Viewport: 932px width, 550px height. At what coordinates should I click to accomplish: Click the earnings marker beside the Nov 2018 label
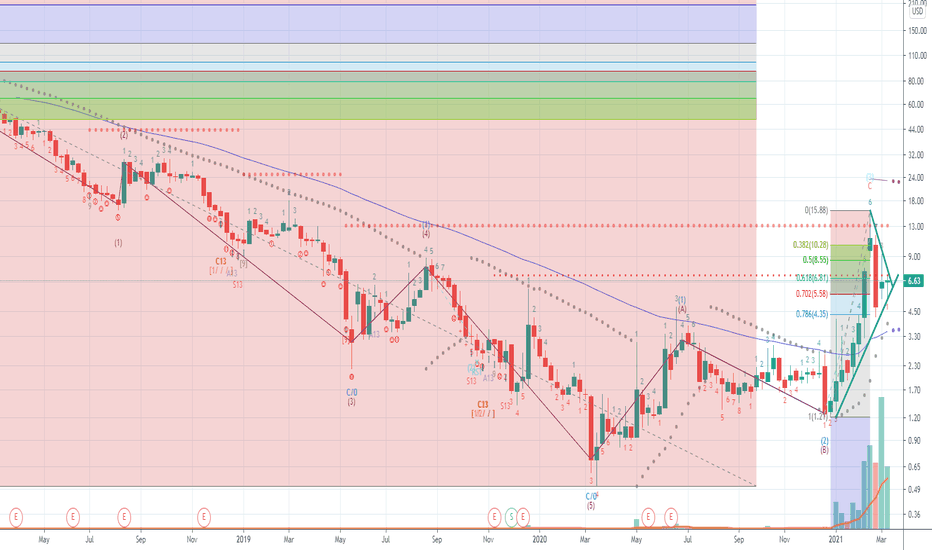tap(204, 517)
